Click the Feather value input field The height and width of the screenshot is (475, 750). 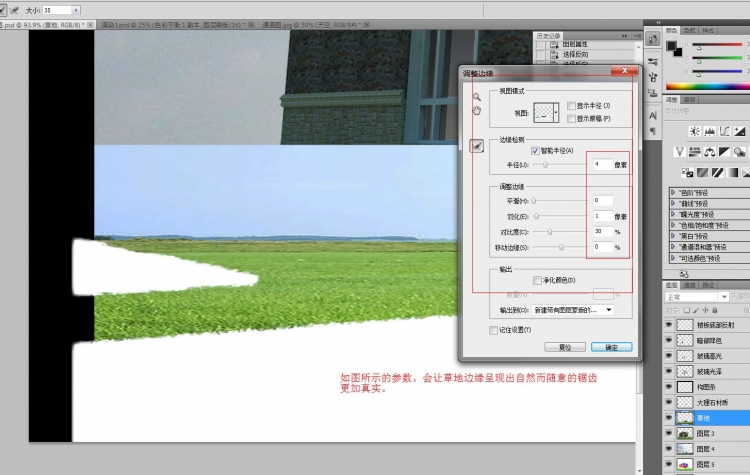[x=603, y=216]
